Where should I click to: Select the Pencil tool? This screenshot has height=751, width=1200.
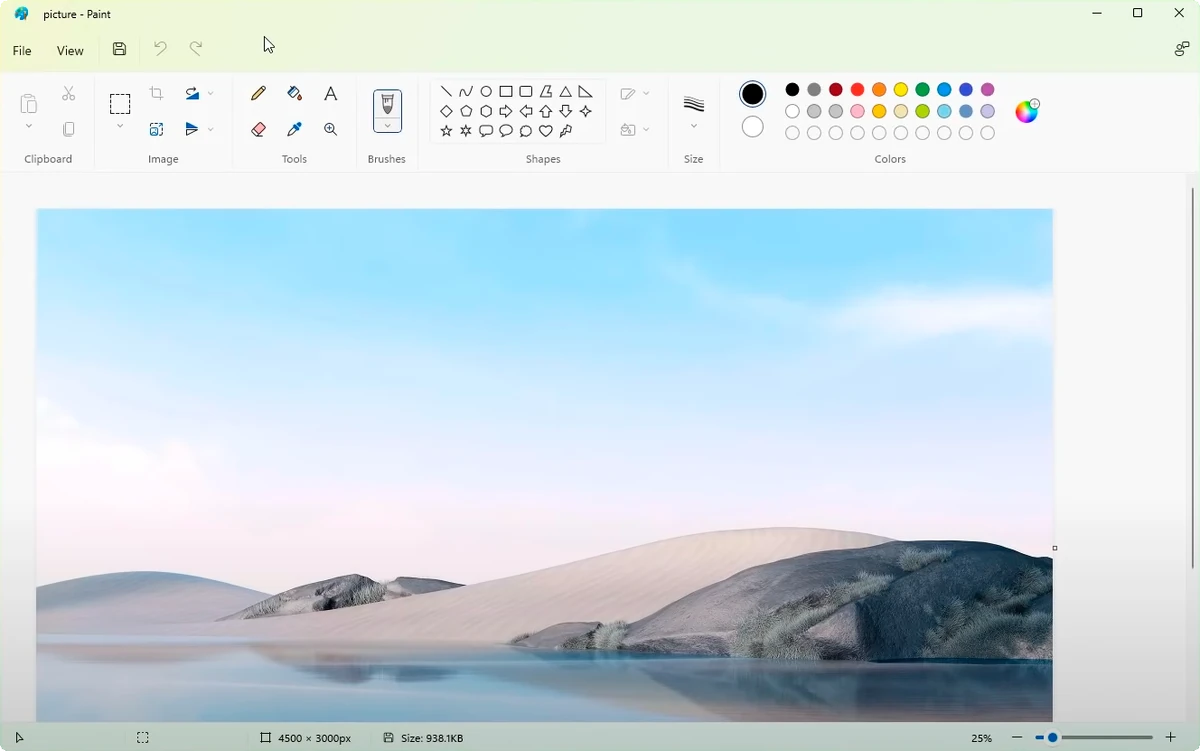[258, 93]
